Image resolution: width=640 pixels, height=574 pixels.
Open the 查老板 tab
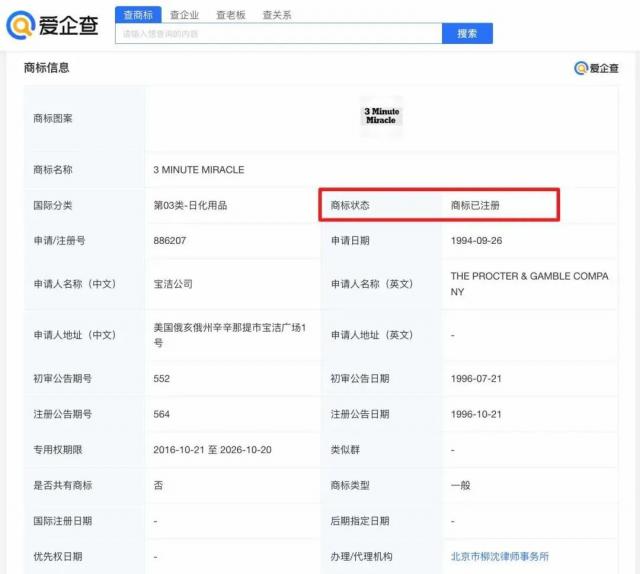(231, 15)
